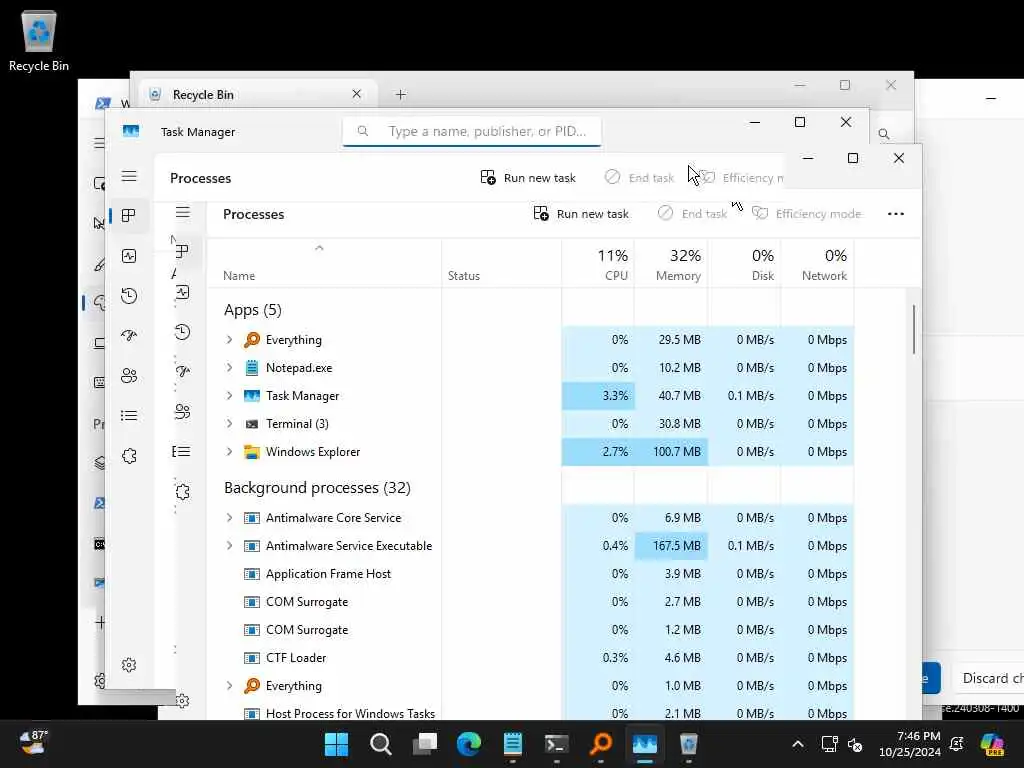
Task: Expand Terminal (3) process row
Action: click(x=229, y=424)
